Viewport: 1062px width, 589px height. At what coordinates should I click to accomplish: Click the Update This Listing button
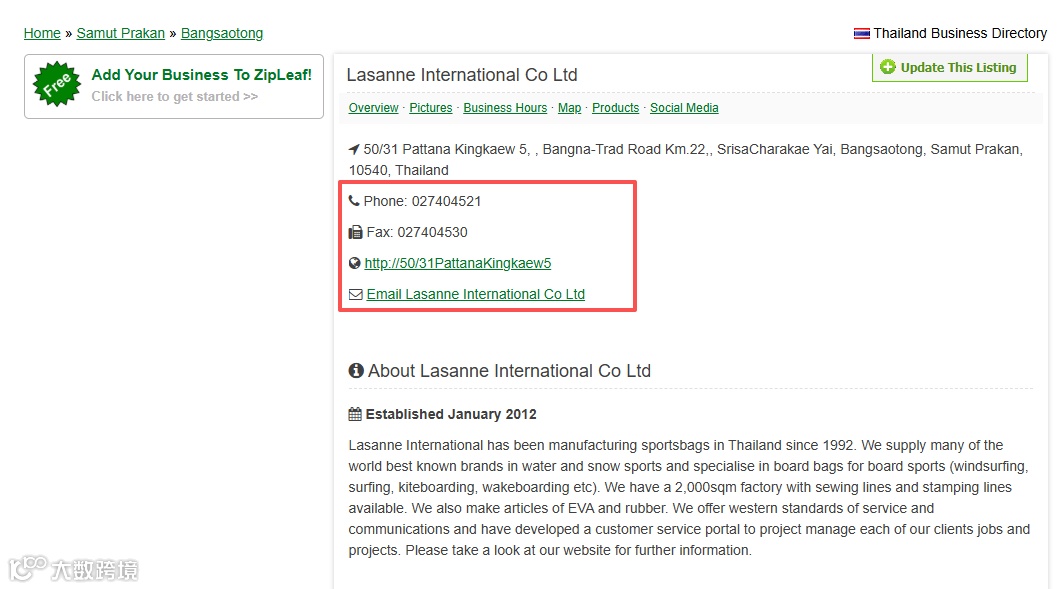(950, 67)
